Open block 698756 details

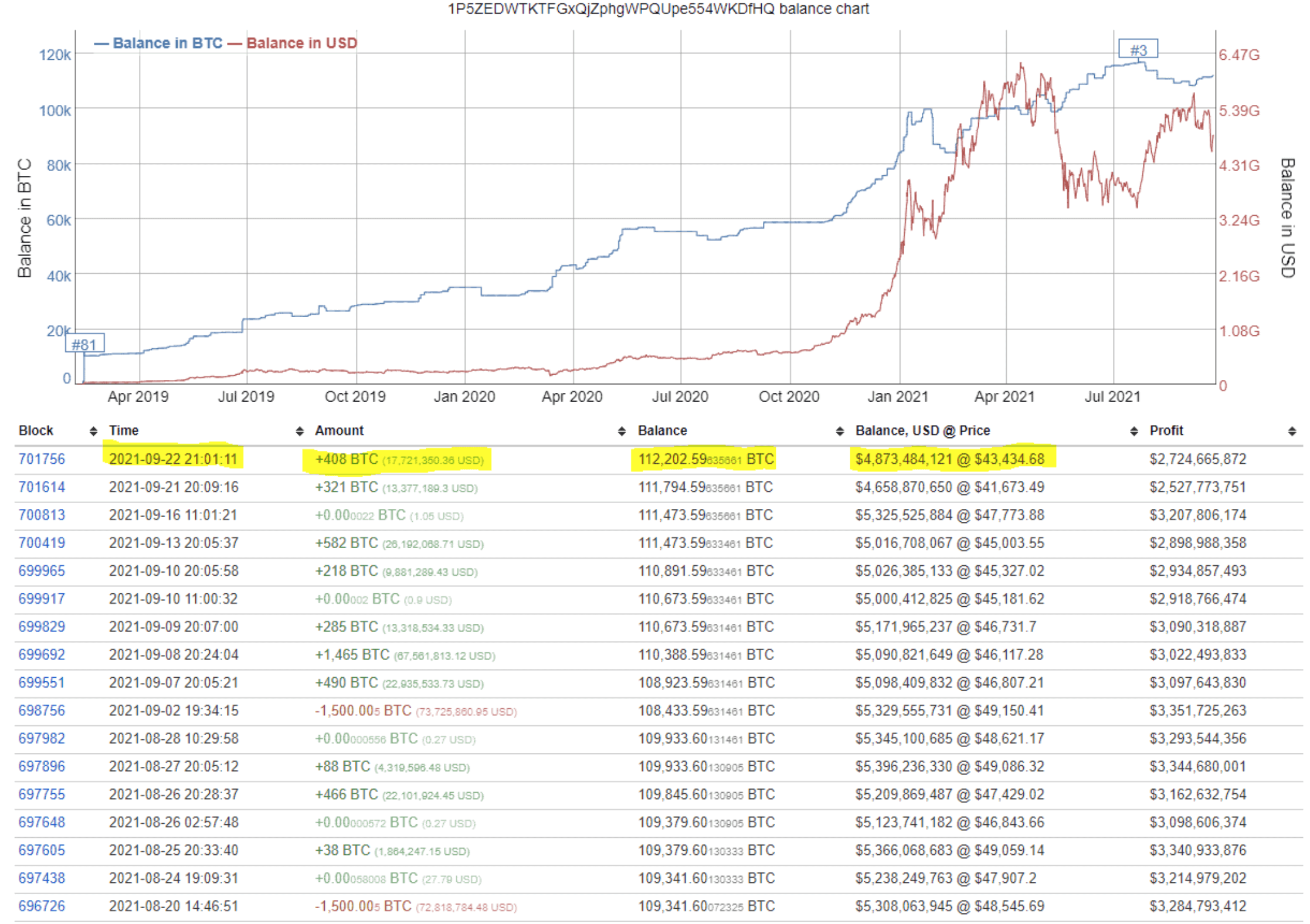point(42,710)
